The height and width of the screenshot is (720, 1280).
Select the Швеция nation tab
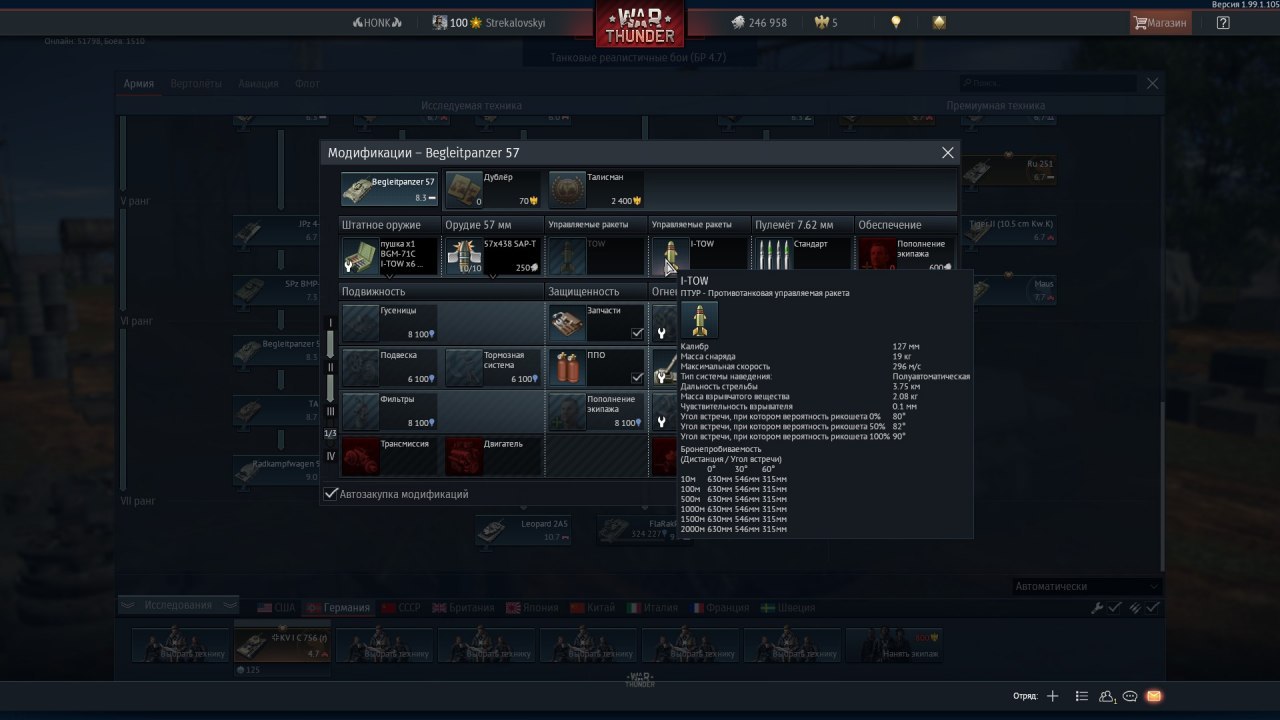point(788,608)
